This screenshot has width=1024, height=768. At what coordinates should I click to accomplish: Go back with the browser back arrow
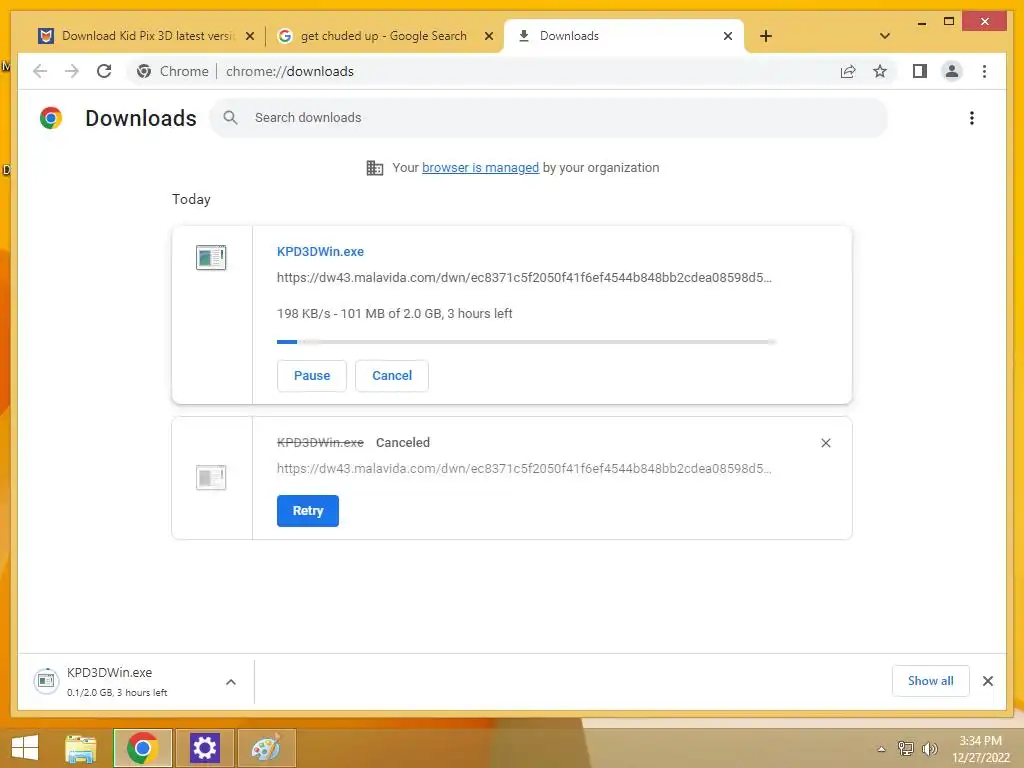click(40, 71)
